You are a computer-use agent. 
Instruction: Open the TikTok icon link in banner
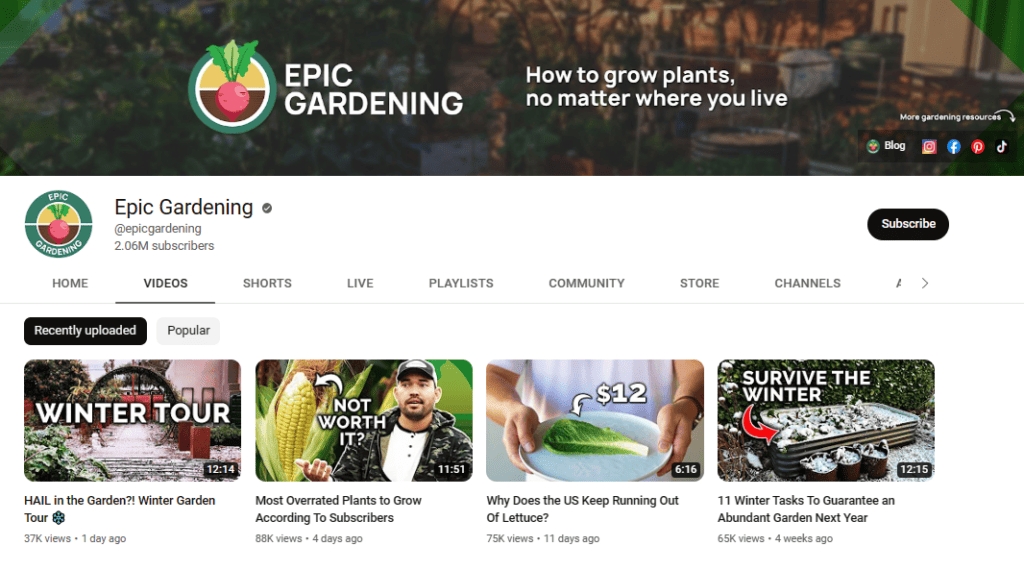[1002, 146]
